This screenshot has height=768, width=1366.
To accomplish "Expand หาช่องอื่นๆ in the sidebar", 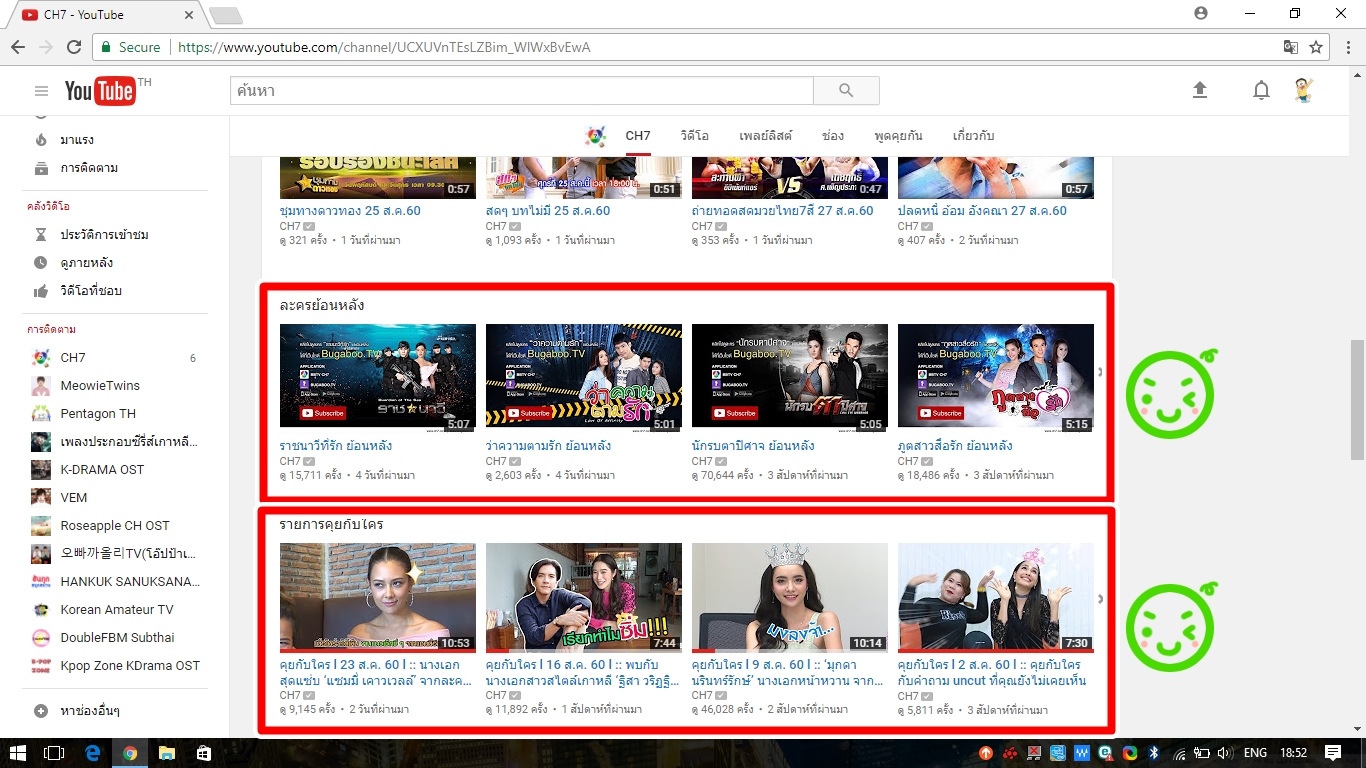I will [x=90, y=711].
